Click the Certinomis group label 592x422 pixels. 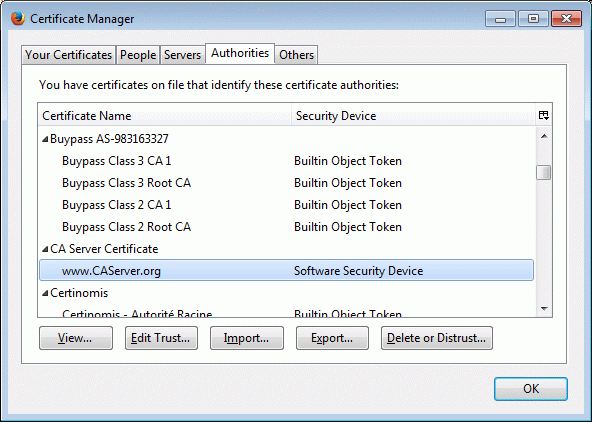coord(79,293)
